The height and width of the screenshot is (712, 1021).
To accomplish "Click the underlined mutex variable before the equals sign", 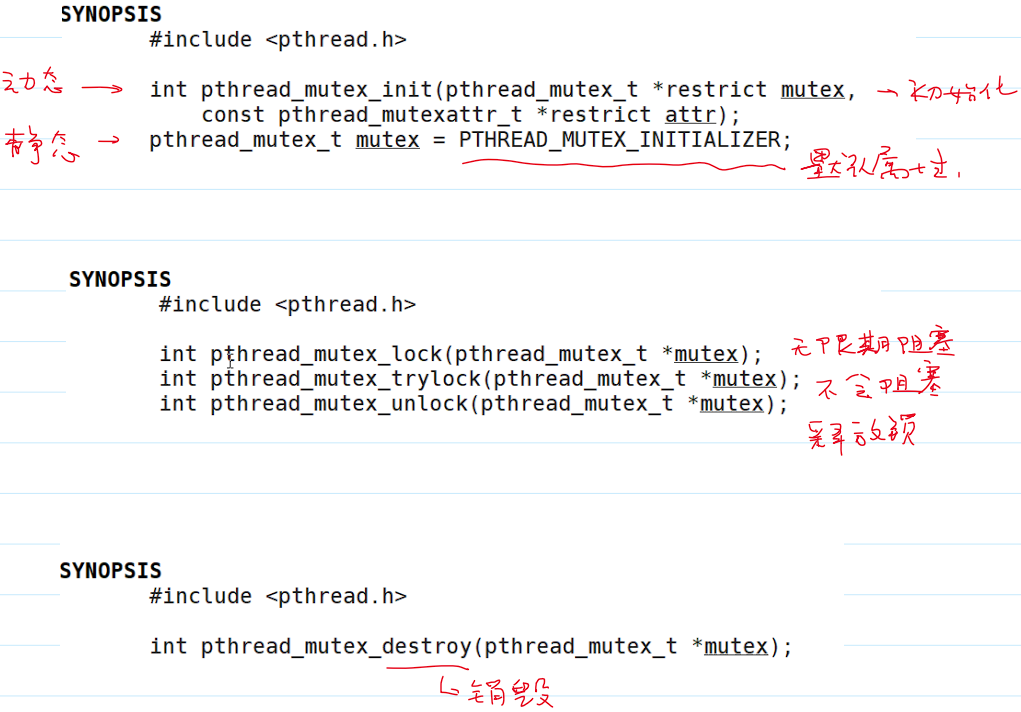I will coord(387,140).
